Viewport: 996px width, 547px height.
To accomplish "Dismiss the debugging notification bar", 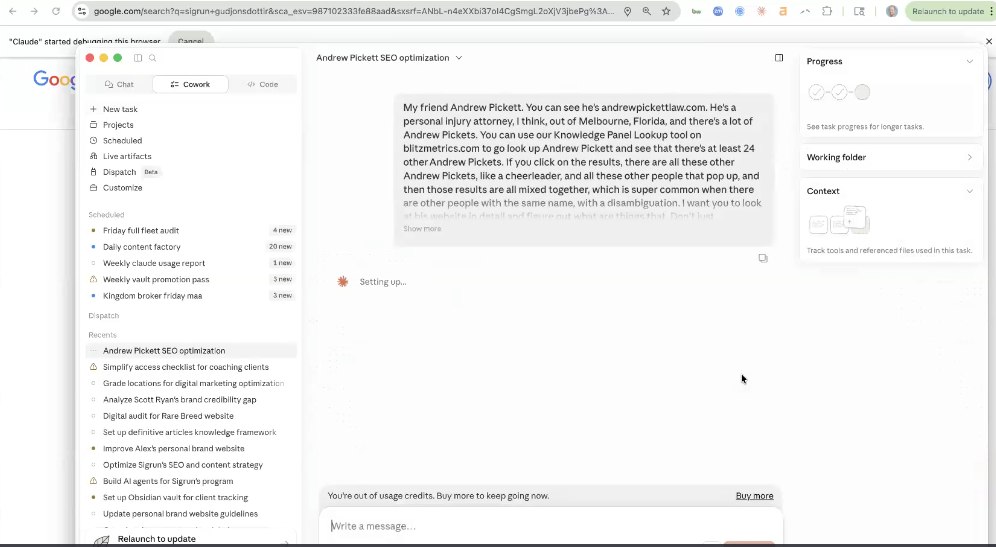I will coord(988,41).
